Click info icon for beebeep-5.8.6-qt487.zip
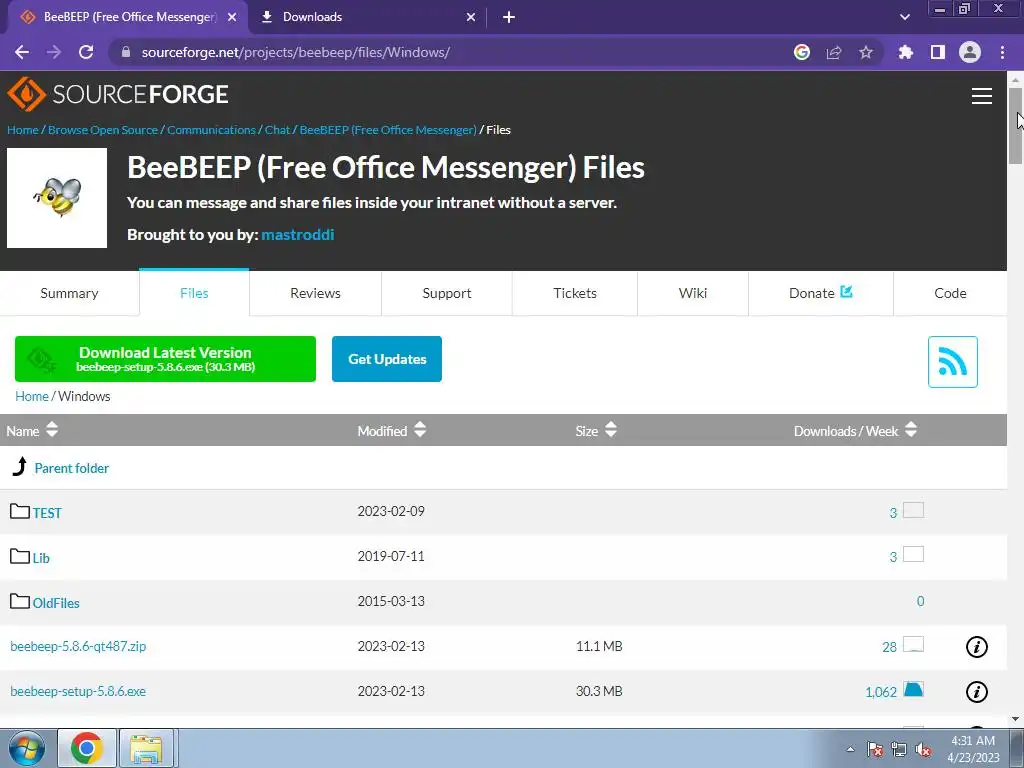 tap(977, 647)
